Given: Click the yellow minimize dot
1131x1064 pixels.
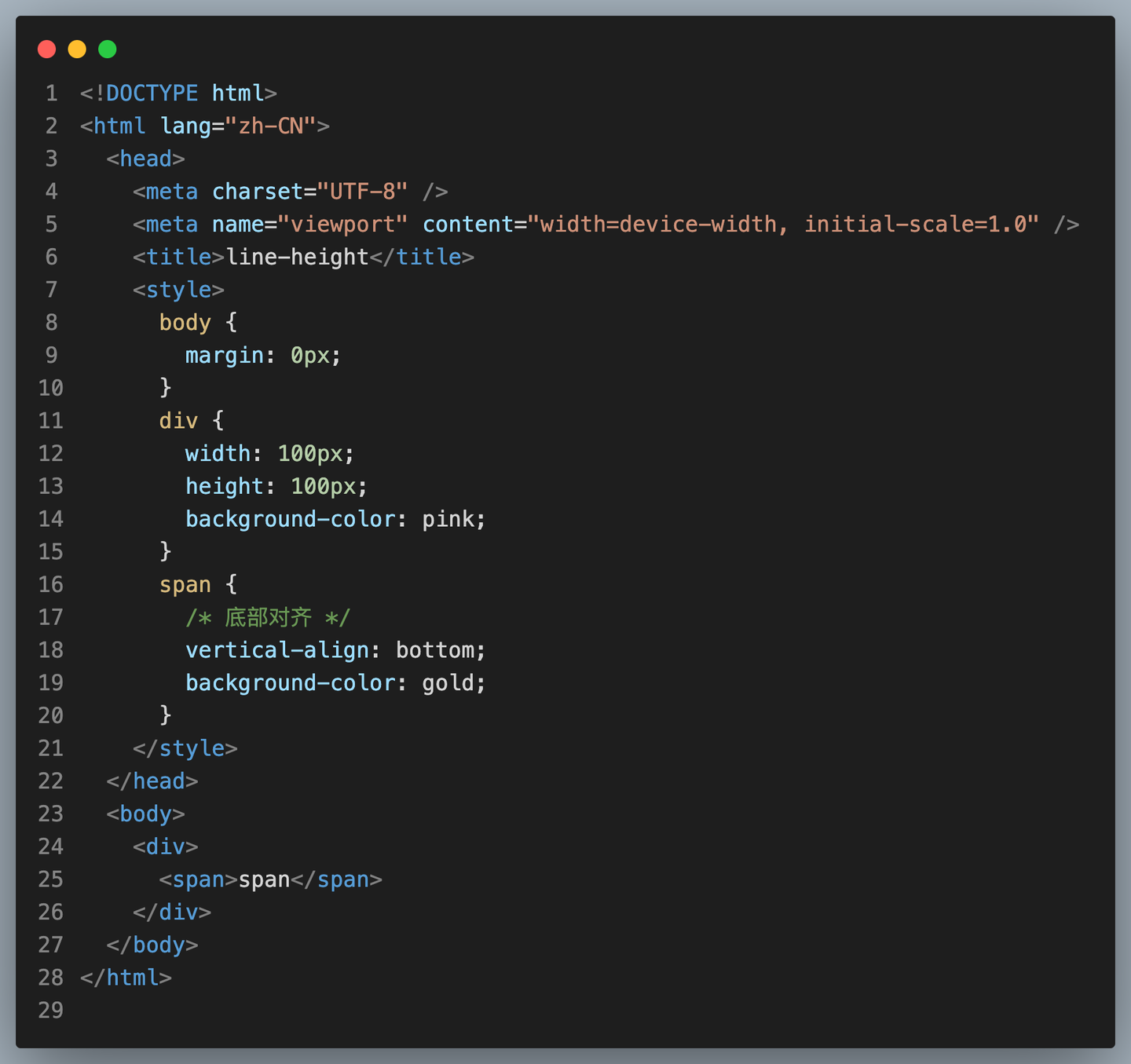Looking at the screenshot, I should [77, 49].
